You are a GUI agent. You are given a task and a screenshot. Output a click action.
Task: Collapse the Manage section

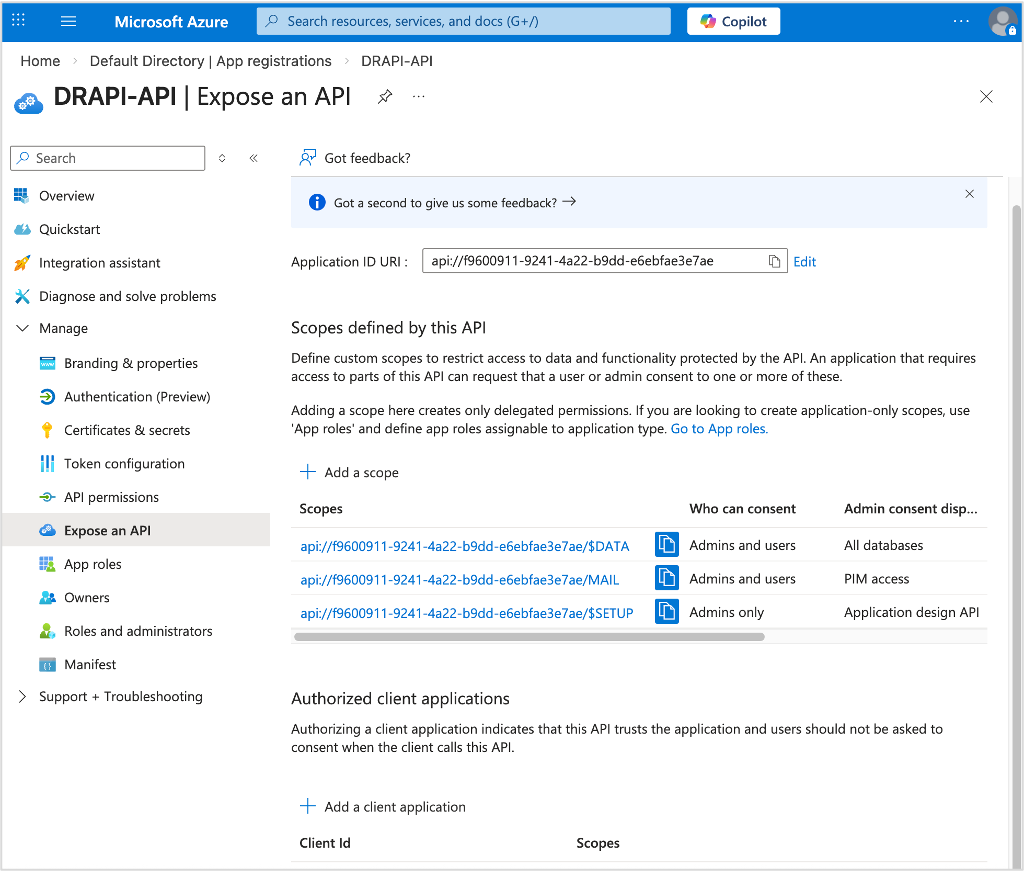tap(22, 328)
